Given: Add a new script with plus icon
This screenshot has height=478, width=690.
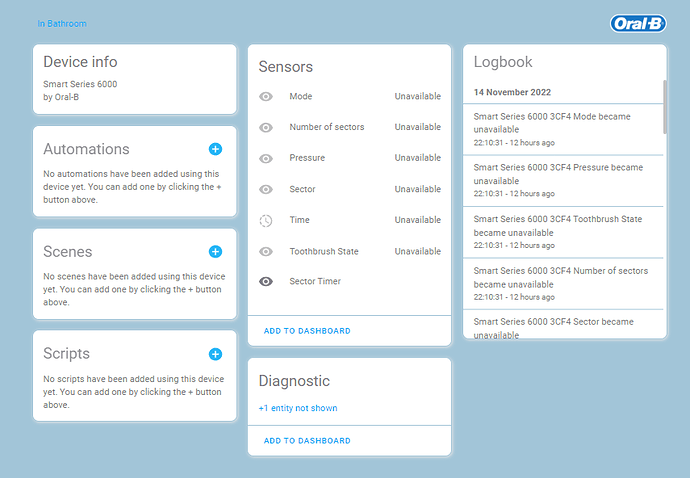Looking at the screenshot, I should tap(215, 354).
